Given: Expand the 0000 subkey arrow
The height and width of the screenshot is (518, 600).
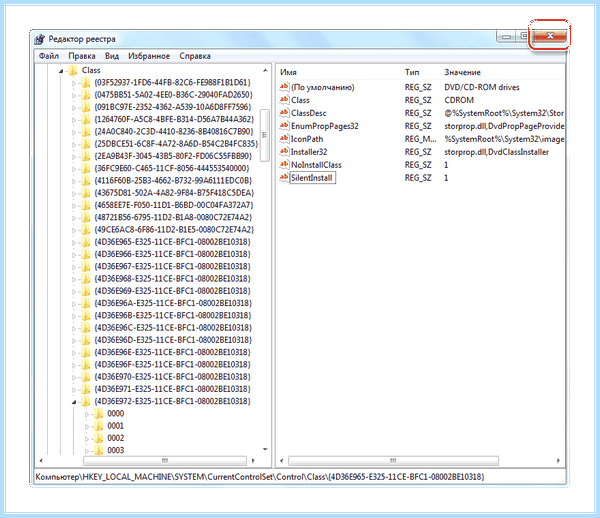Looking at the screenshot, I should point(87,414).
